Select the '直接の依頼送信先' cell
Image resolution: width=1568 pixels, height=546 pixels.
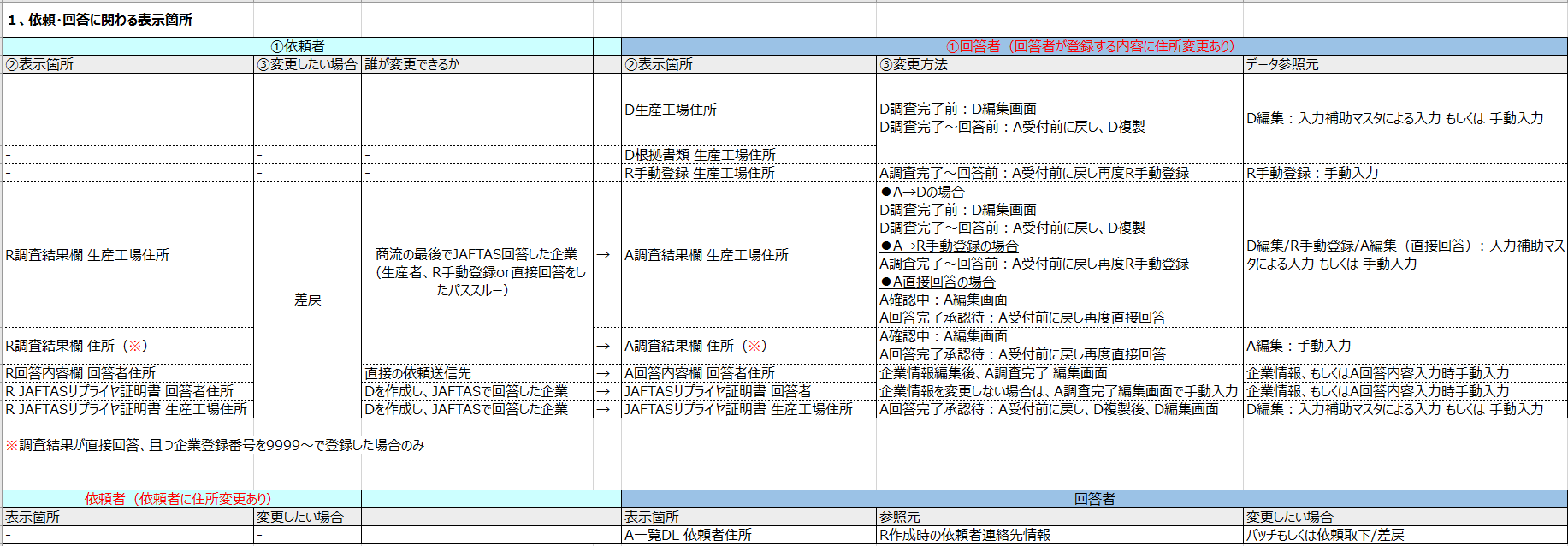pyautogui.click(x=417, y=373)
